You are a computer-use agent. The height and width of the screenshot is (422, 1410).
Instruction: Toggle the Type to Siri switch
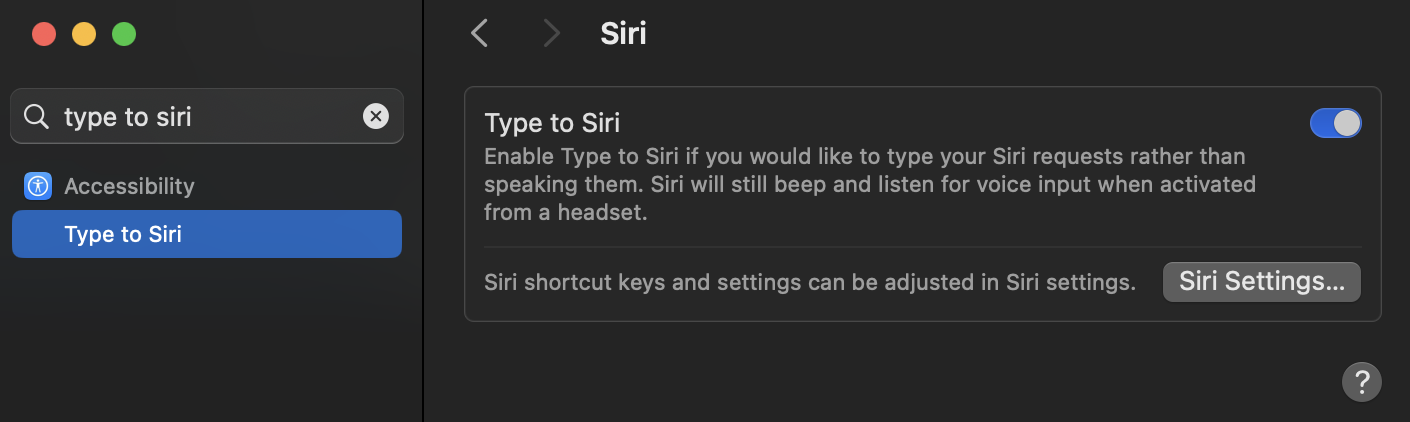point(1335,123)
